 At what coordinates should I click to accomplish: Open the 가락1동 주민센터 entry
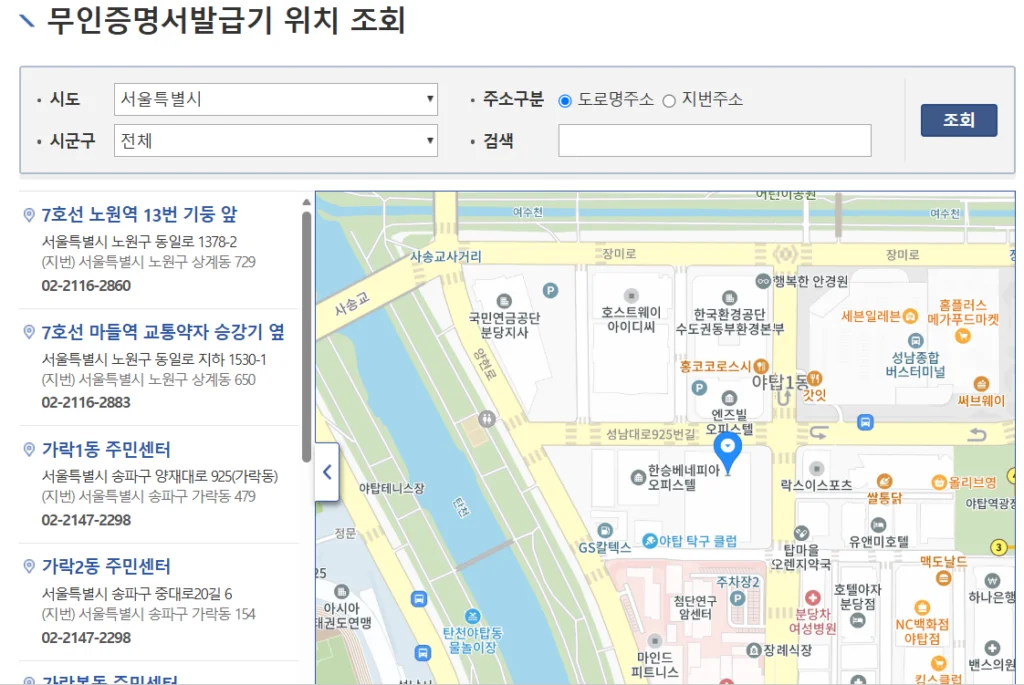point(106,449)
